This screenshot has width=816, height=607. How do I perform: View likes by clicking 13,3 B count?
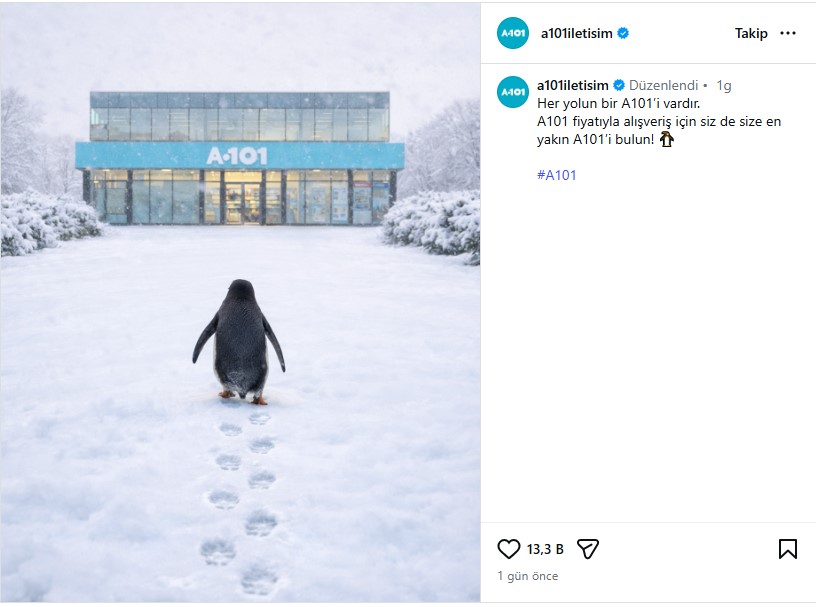point(545,549)
